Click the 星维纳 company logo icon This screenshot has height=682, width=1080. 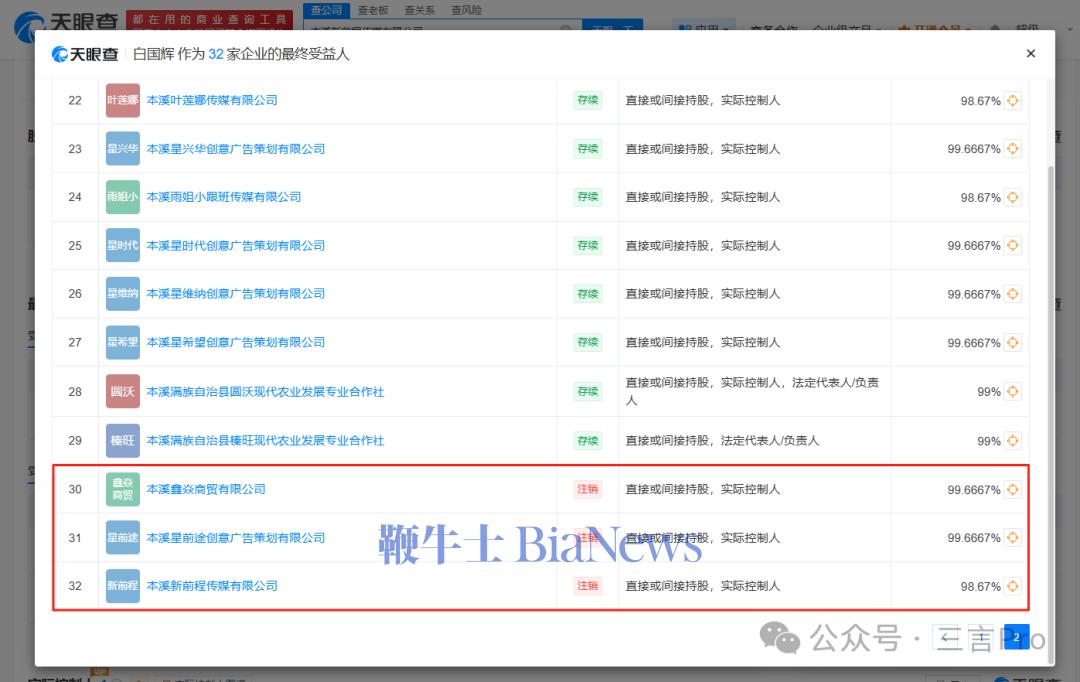tap(123, 294)
